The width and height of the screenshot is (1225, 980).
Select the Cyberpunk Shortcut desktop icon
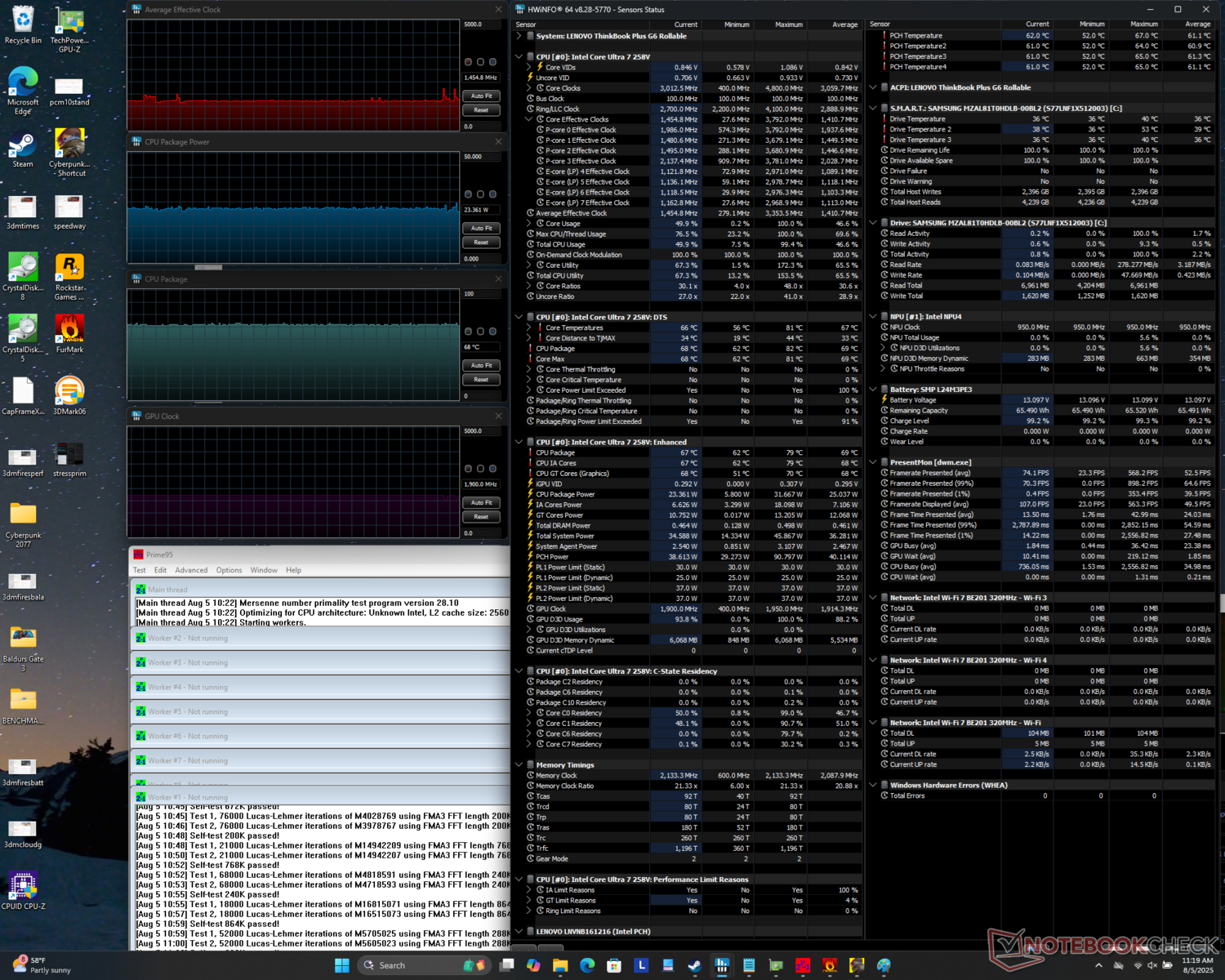pyautogui.click(x=69, y=154)
